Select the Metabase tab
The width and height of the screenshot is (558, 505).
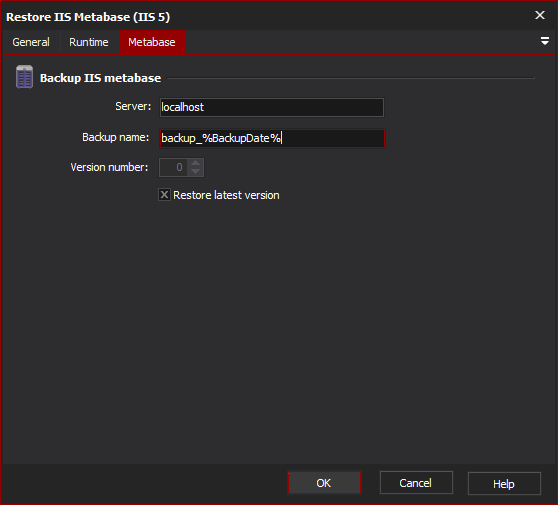[152, 42]
